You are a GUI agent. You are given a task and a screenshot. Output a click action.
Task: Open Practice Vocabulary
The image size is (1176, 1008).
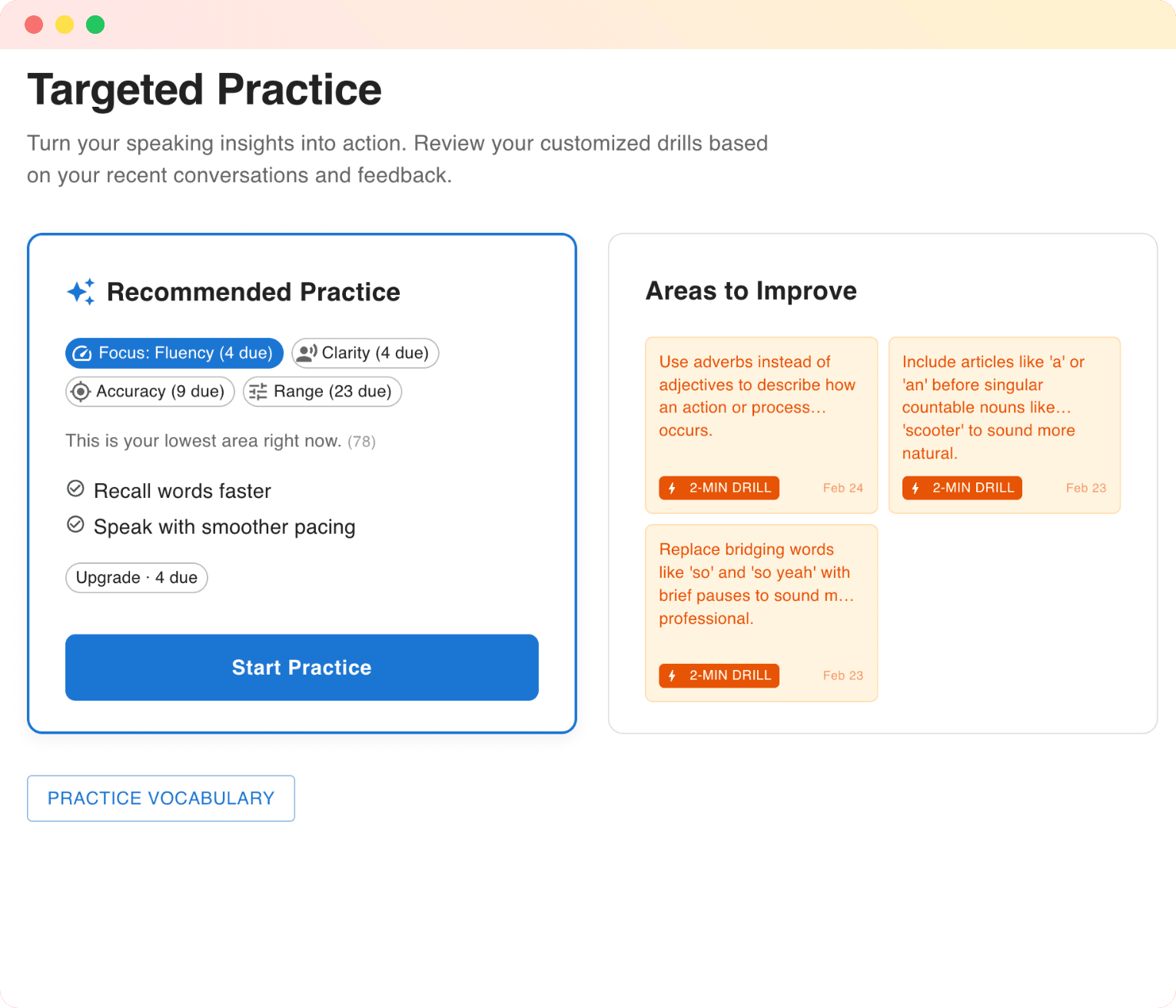tap(161, 798)
